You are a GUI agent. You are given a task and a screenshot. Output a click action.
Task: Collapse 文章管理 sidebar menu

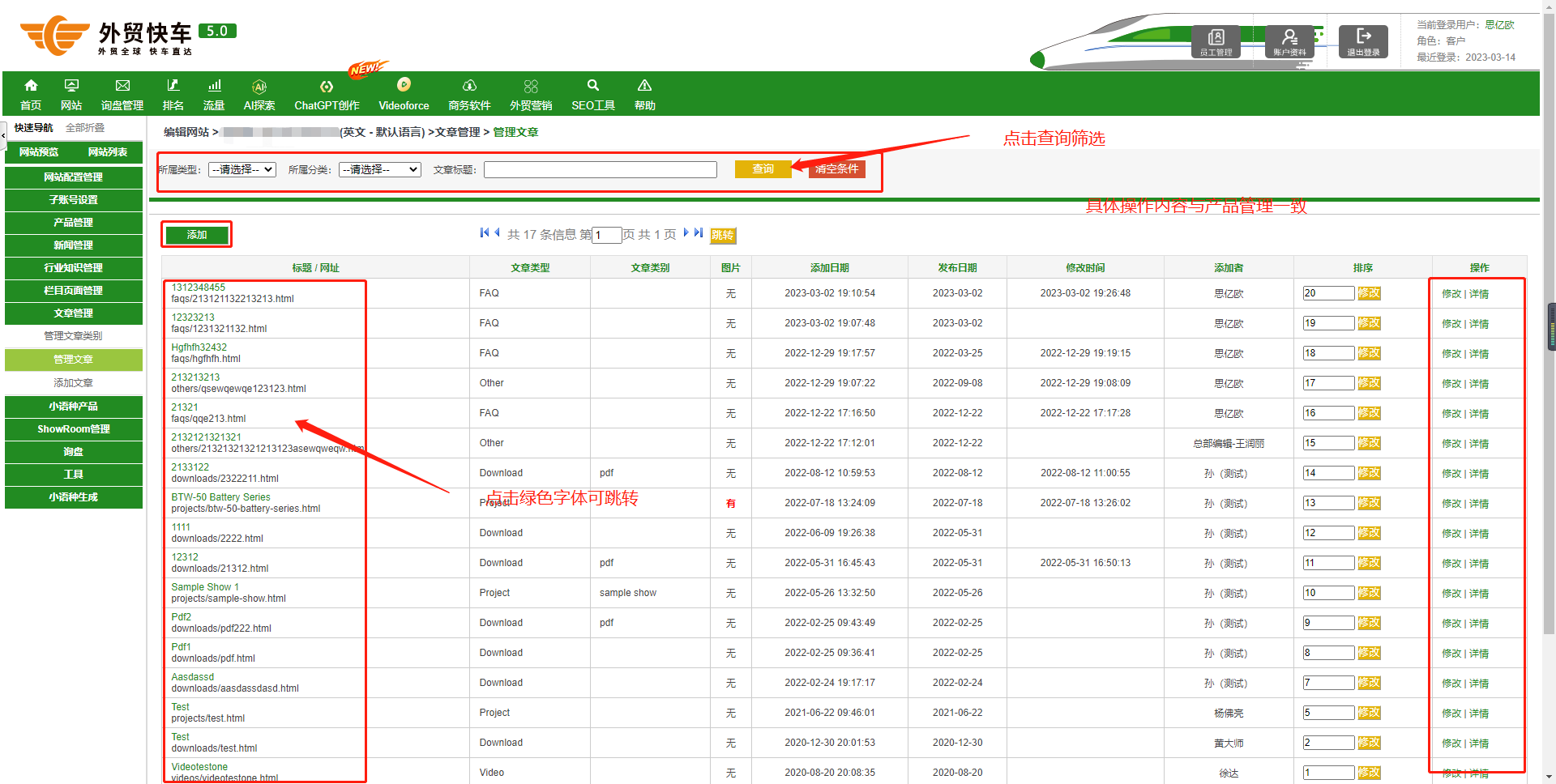74,313
